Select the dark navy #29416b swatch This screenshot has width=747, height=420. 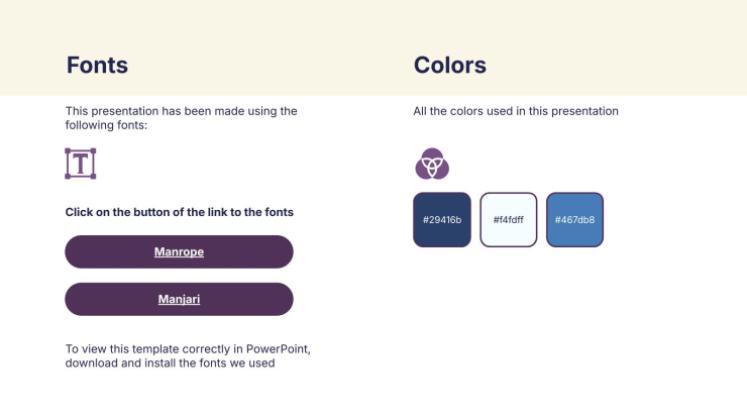tap(442, 219)
